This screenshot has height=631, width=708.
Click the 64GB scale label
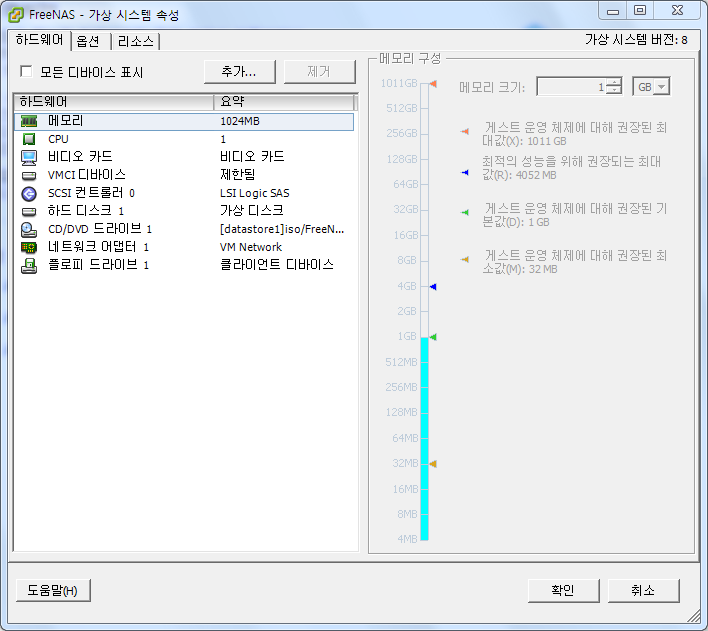tap(406, 184)
